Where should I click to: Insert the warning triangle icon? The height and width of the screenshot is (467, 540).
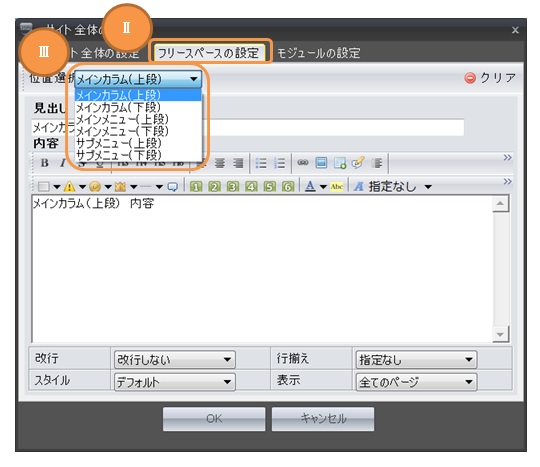click(69, 187)
